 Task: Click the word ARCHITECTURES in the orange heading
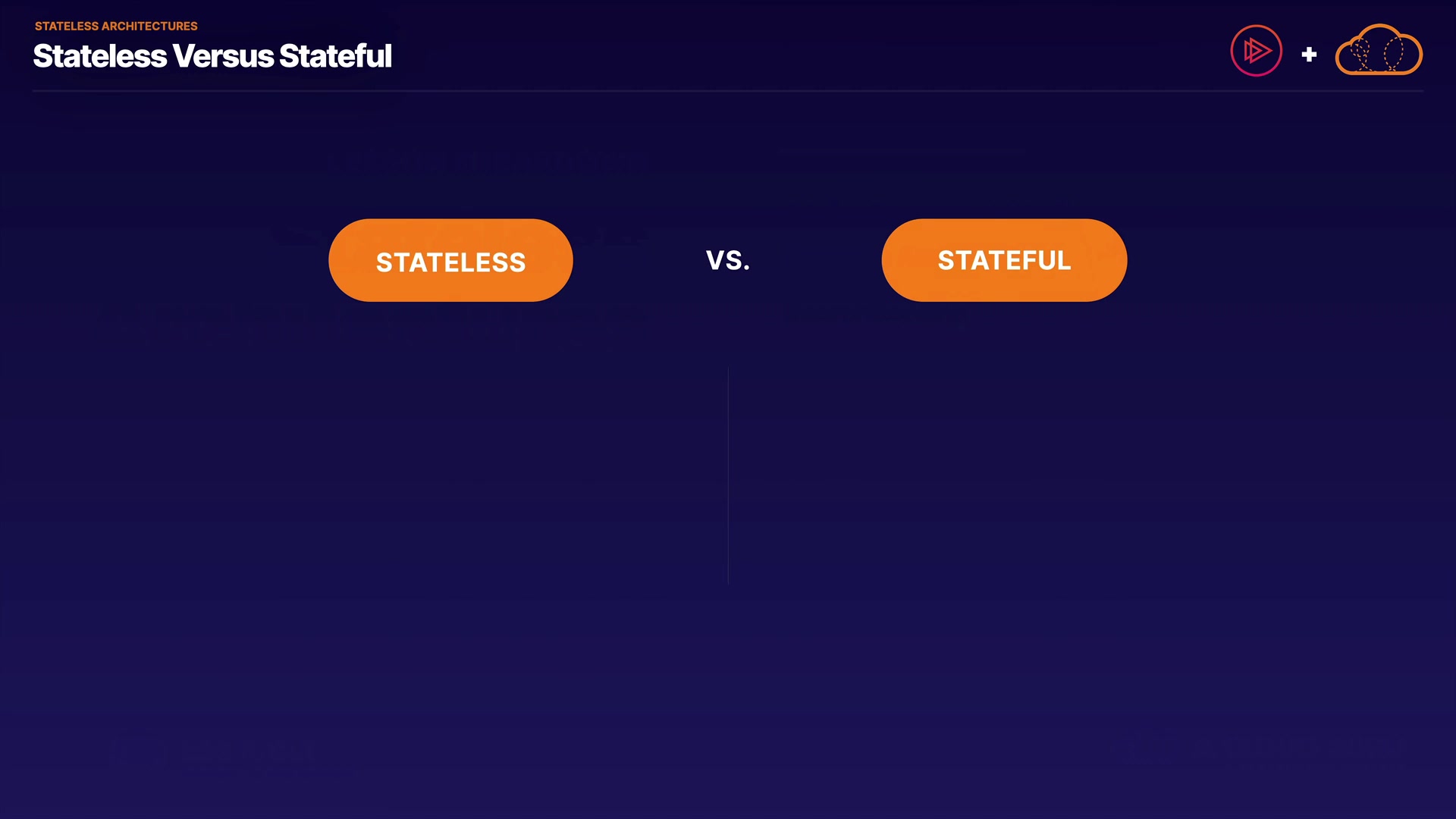pyautogui.click(x=149, y=26)
